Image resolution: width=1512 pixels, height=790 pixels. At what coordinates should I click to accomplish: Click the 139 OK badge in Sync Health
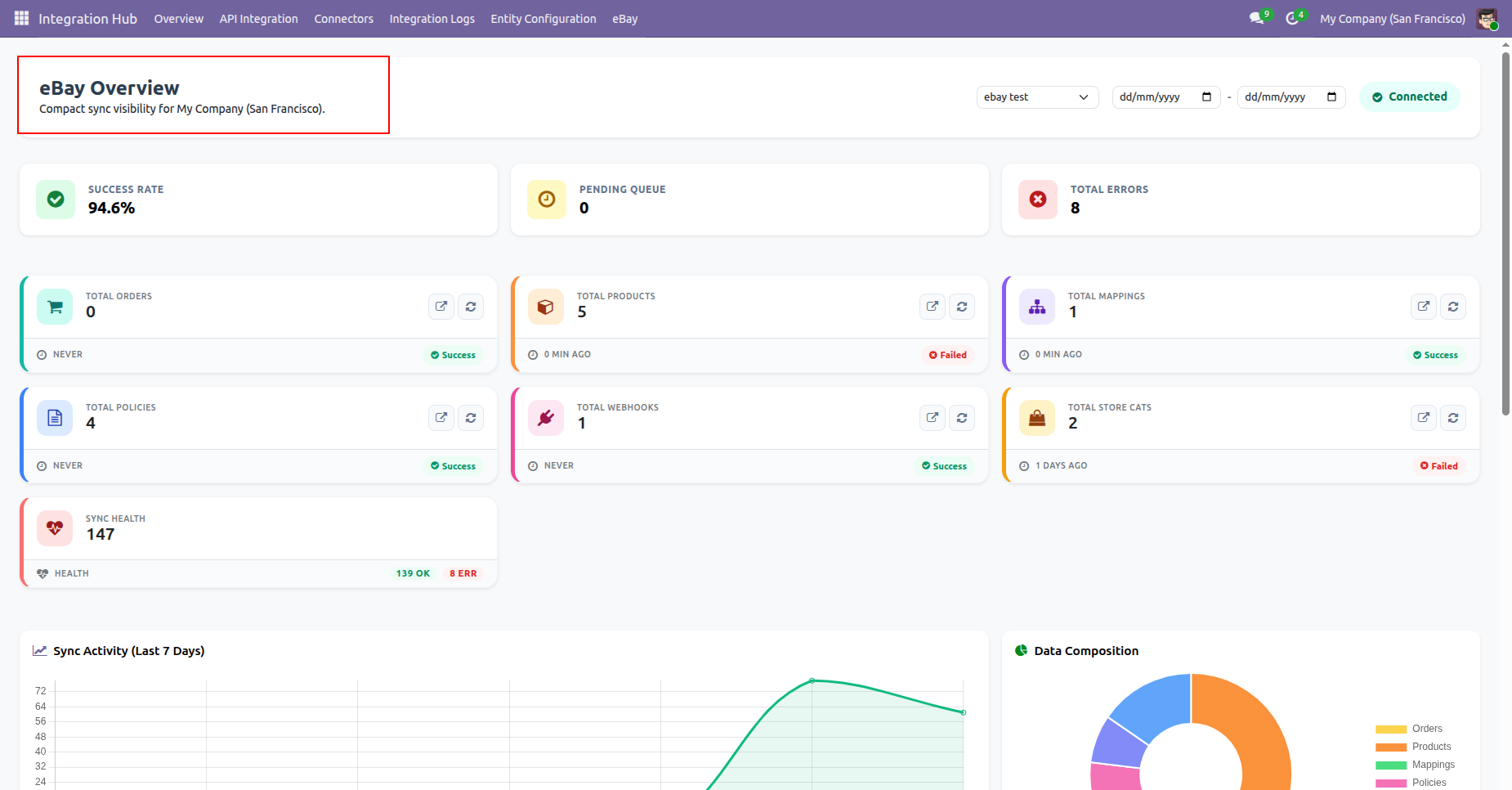coord(413,573)
